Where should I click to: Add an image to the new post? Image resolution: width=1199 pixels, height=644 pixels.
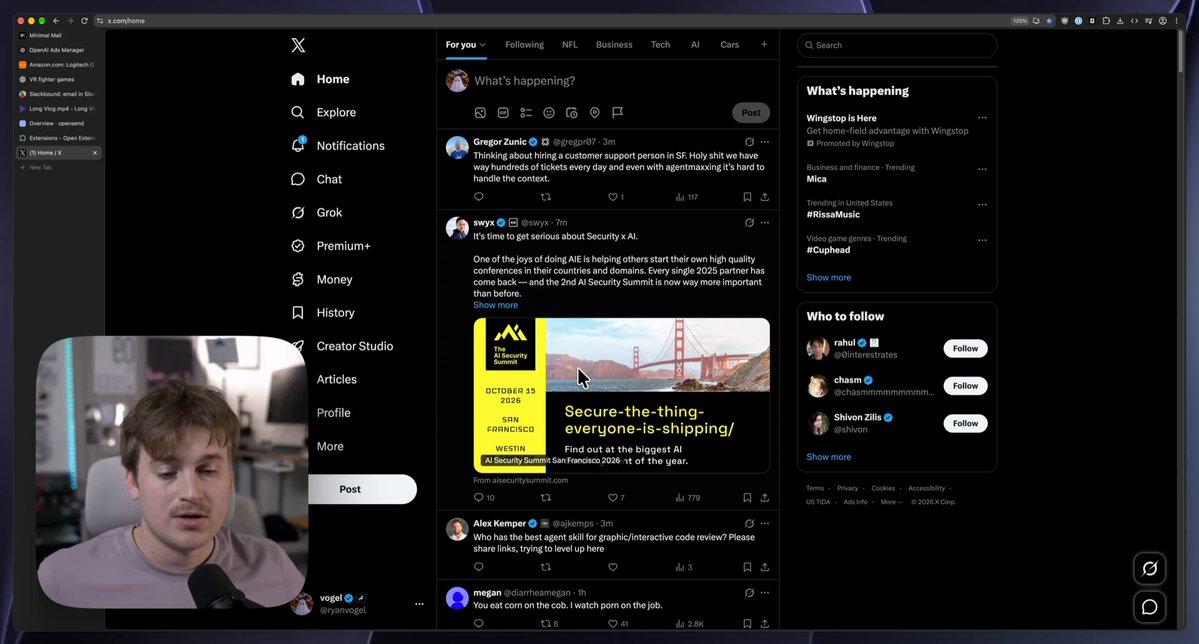[x=480, y=112]
